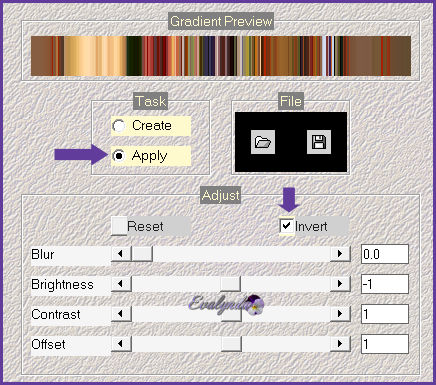Screen dimensions: 436x385
Task: Click the Contrast label text
Action: [x=56, y=314]
